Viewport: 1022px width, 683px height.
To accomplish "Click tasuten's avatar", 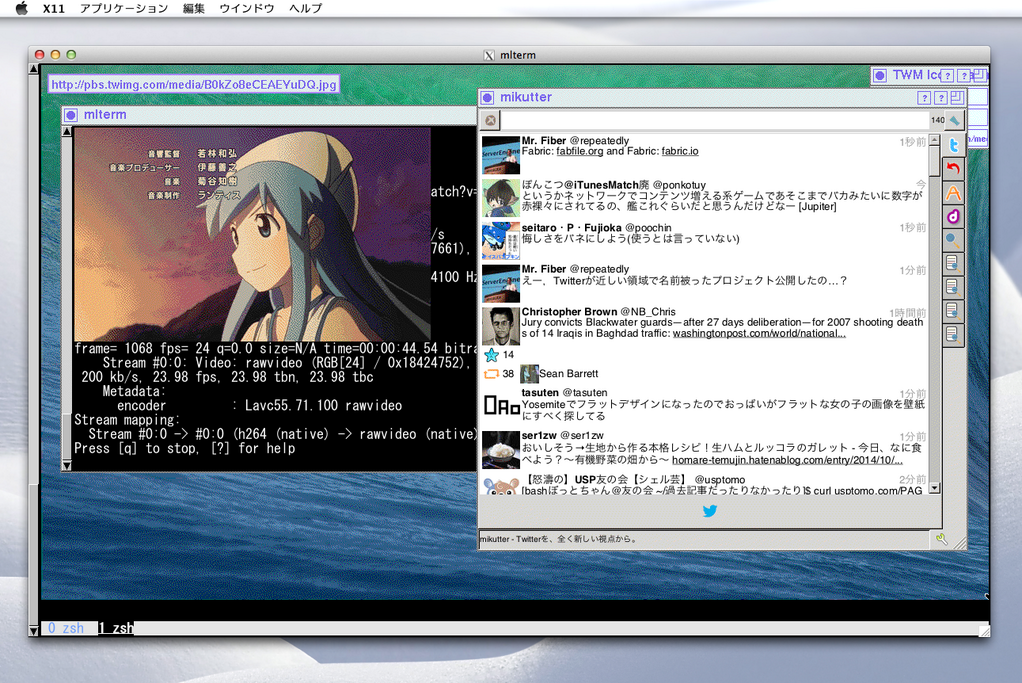I will pyautogui.click(x=501, y=407).
